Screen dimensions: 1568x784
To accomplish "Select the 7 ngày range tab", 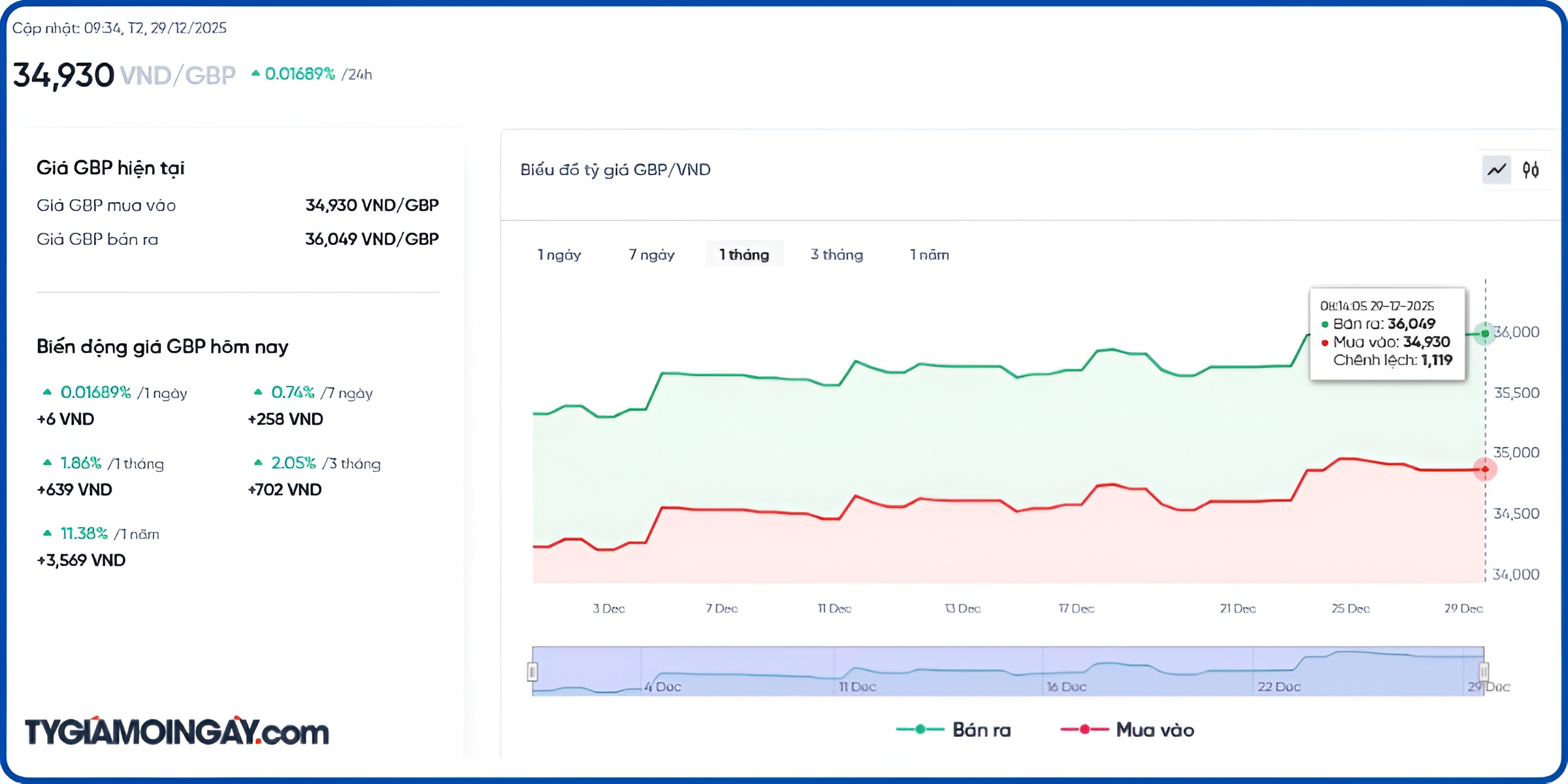I will (651, 255).
